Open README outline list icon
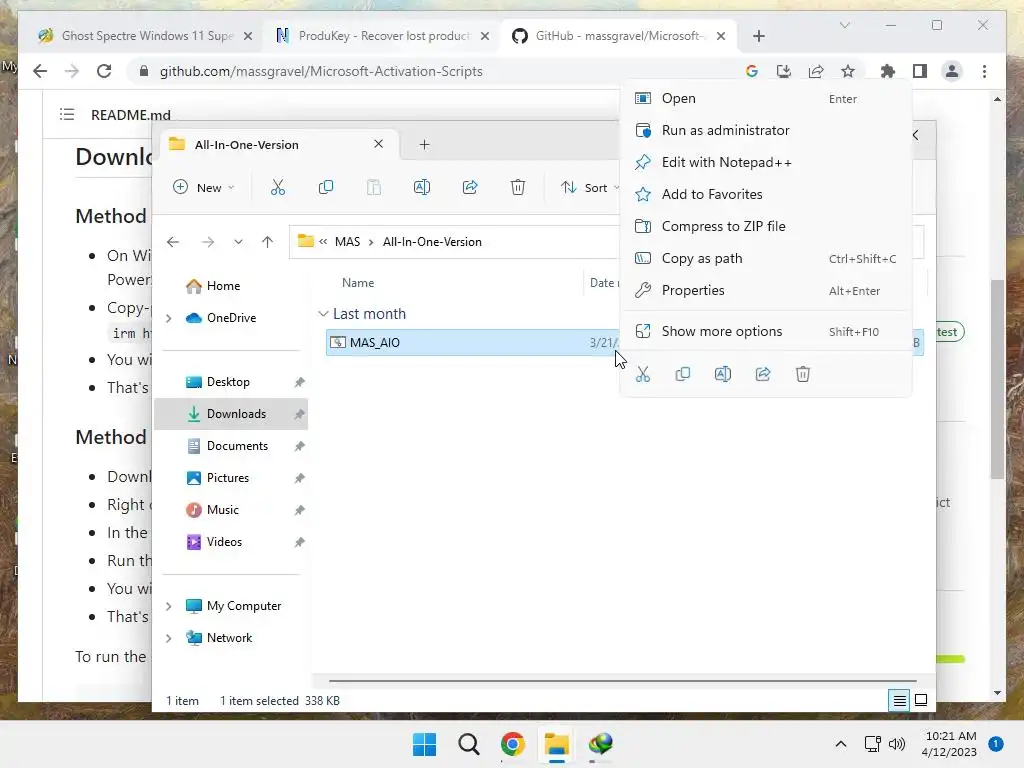Image resolution: width=1024 pixels, height=768 pixels. point(67,115)
